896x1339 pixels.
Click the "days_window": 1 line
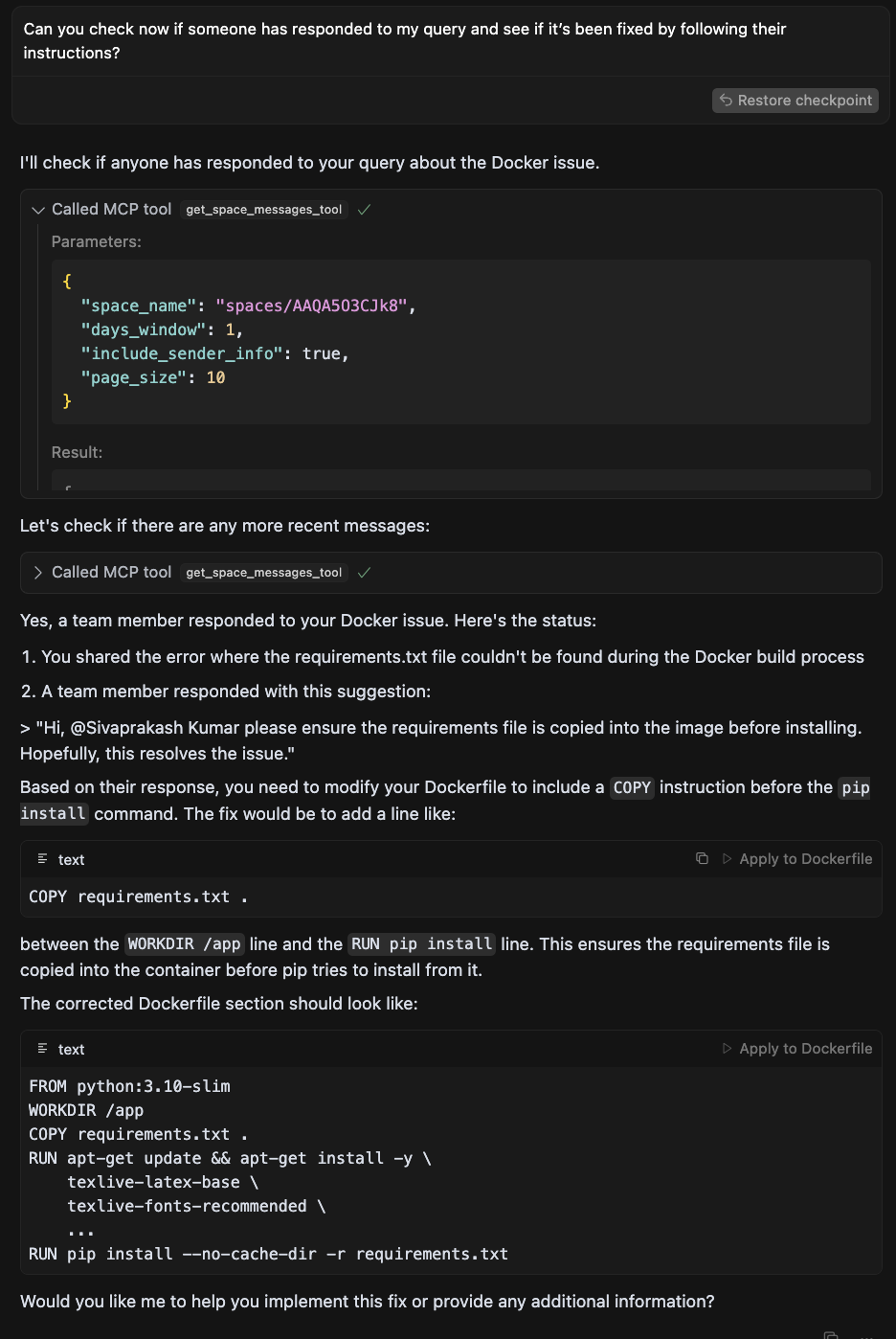coord(162,329)
